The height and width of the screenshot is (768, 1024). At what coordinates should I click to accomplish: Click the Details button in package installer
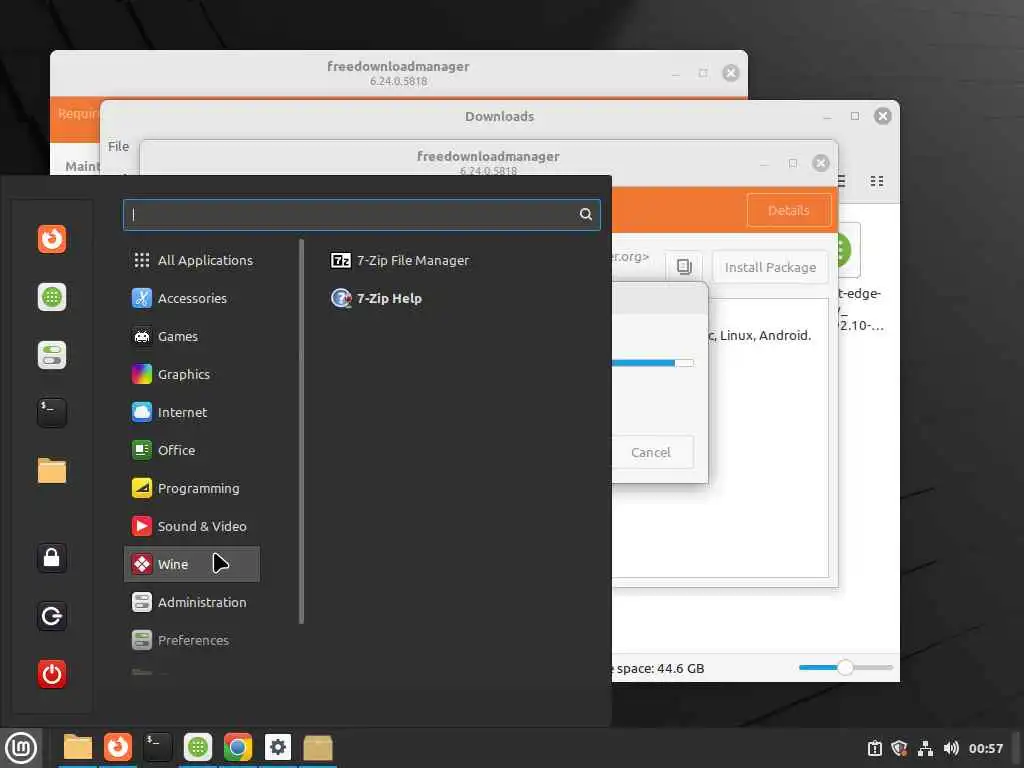tap(788, 210)
